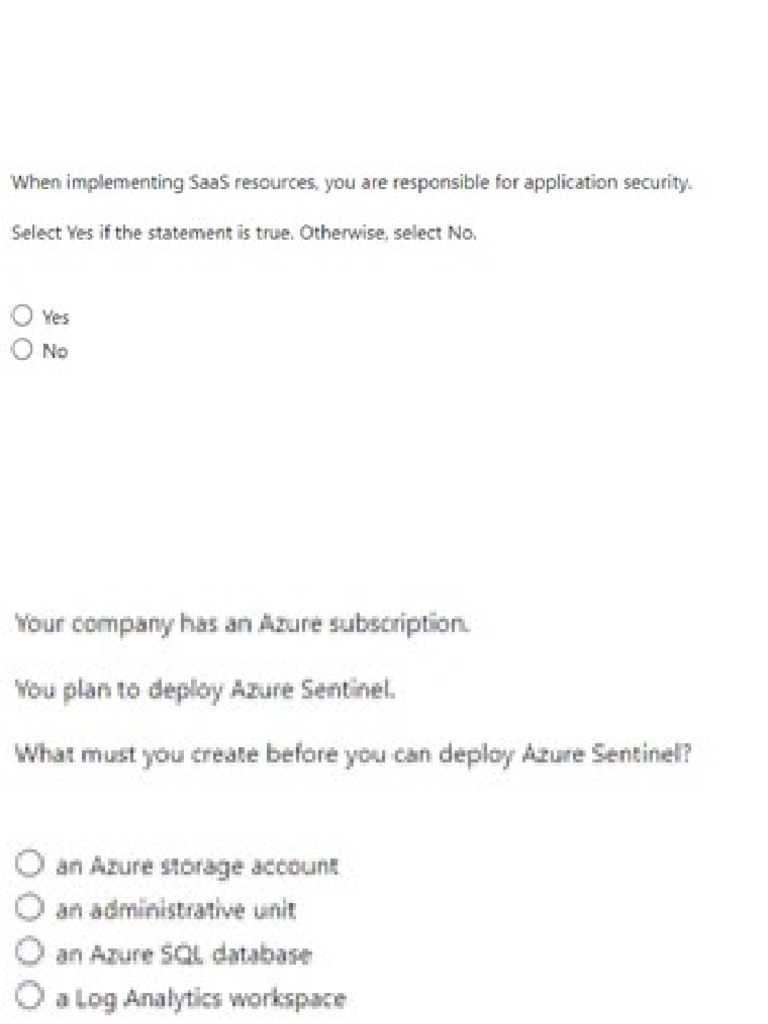This screenshot has width=768, height=1024.
Task: Click 'You plan to deploy Azure Sentinel' line
Action: [x=205, y=688]
